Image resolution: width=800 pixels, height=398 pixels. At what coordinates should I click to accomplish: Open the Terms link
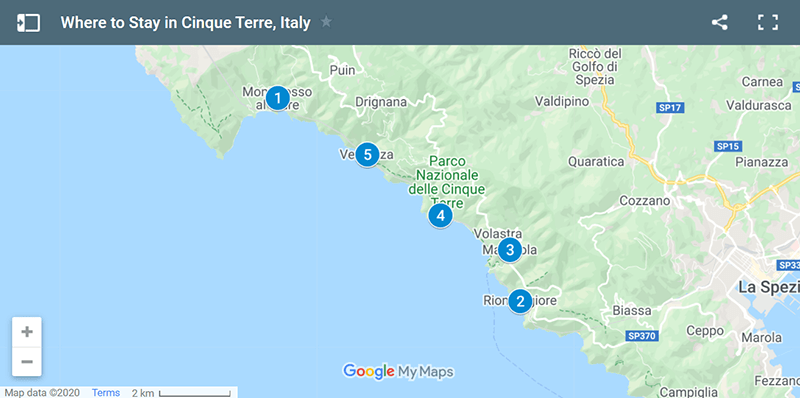pyautogui.click(x=106, y=392)
